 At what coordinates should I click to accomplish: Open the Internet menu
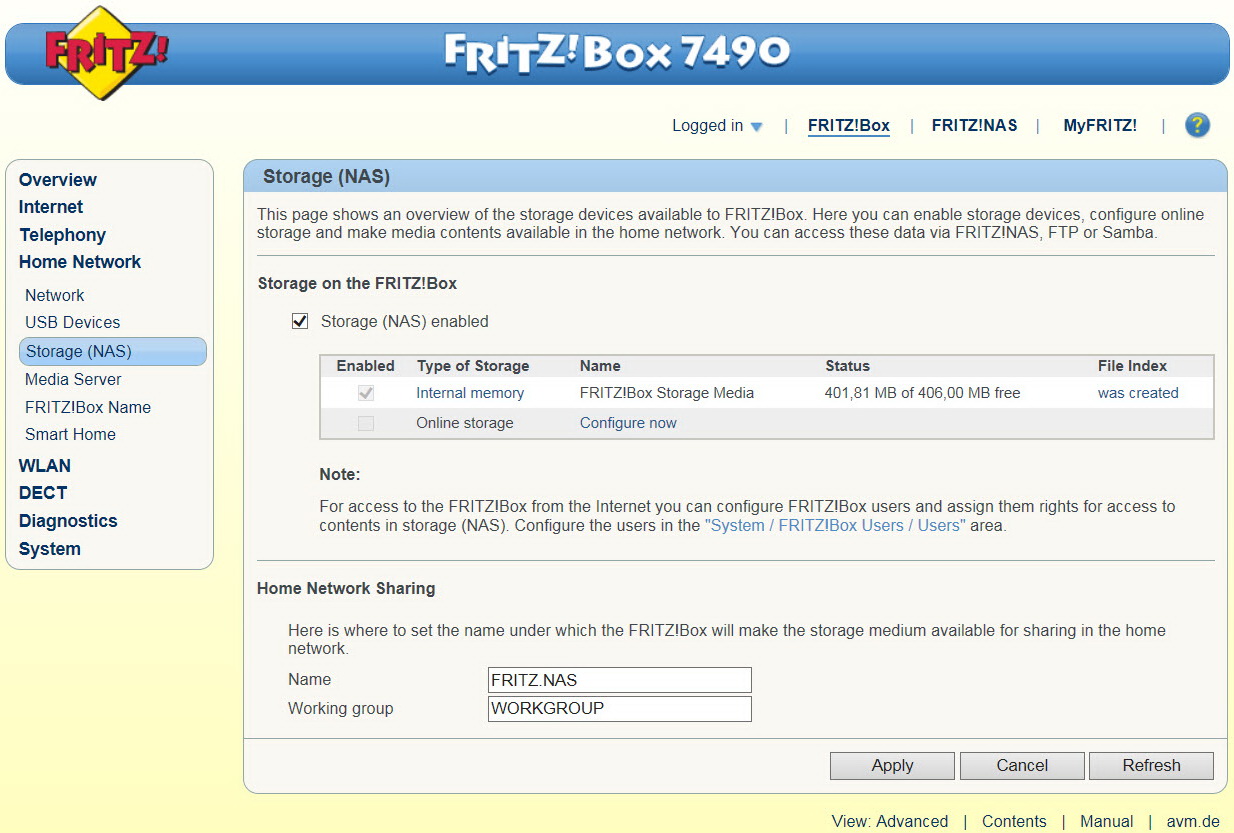[51, 207]
